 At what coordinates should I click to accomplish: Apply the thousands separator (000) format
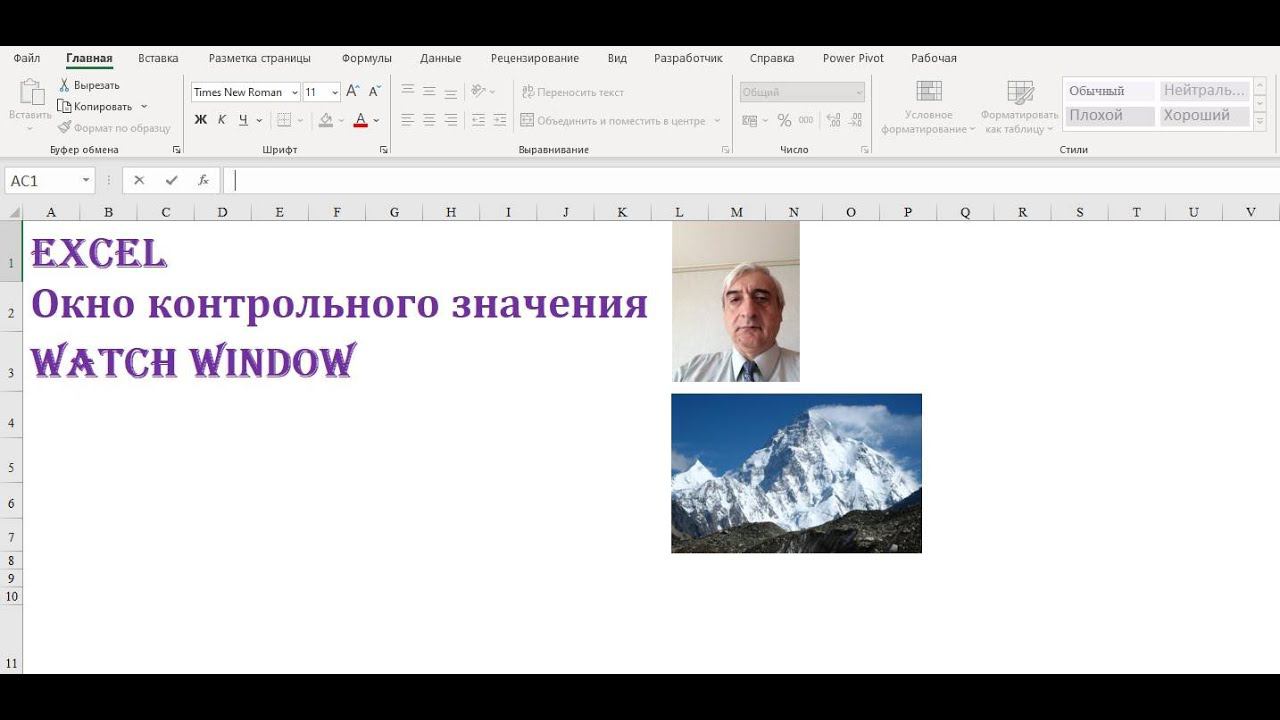pos(806,120)
